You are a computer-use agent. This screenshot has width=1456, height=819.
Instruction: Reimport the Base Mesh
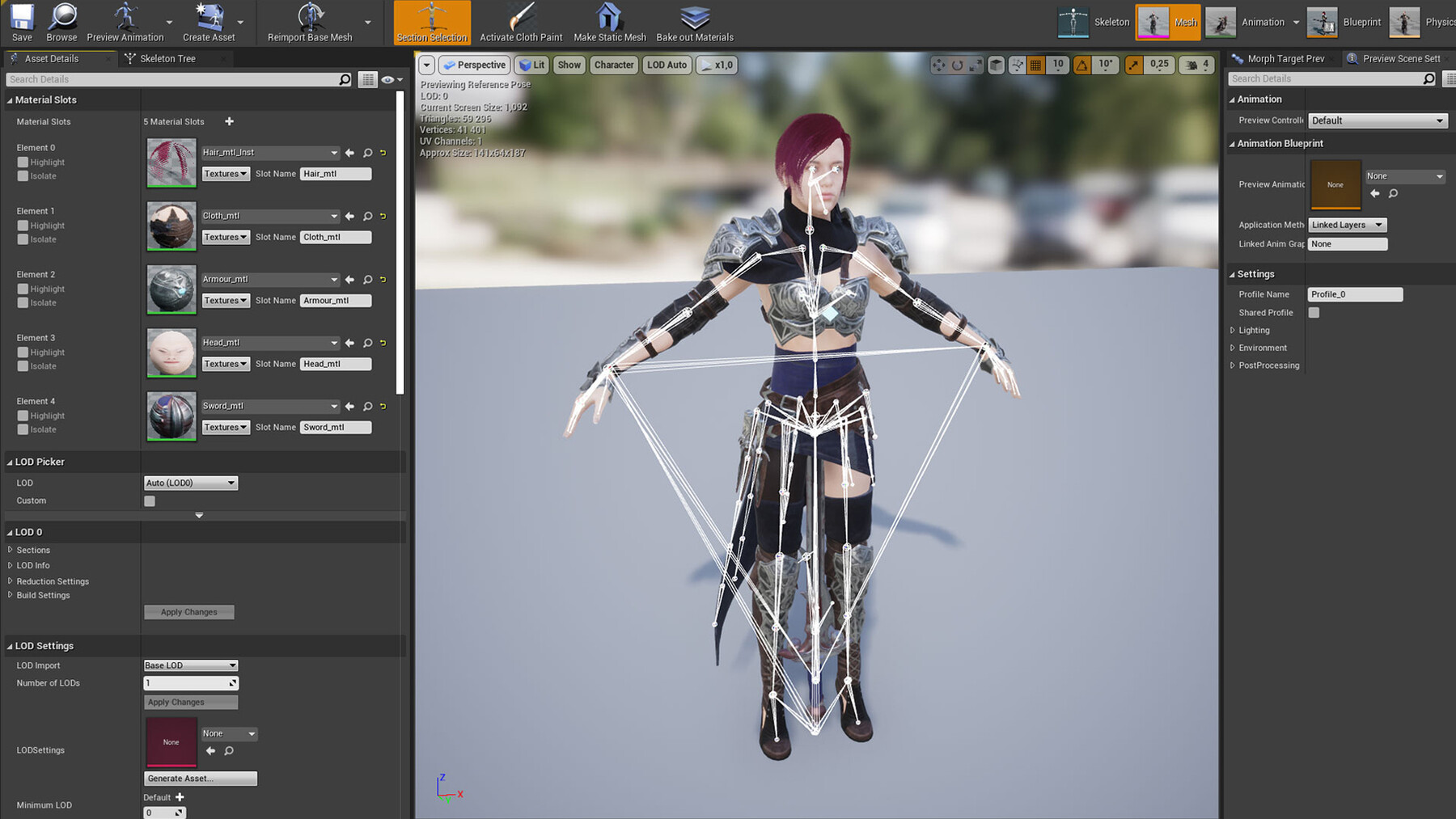click(311, 22)
